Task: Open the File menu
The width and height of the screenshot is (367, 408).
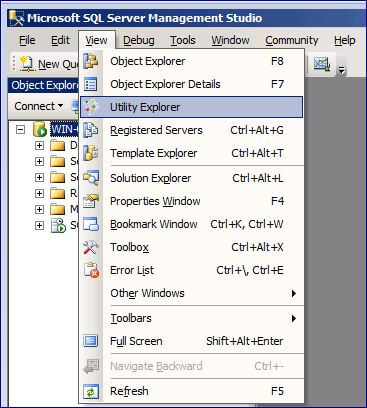Action: (27, 40)
